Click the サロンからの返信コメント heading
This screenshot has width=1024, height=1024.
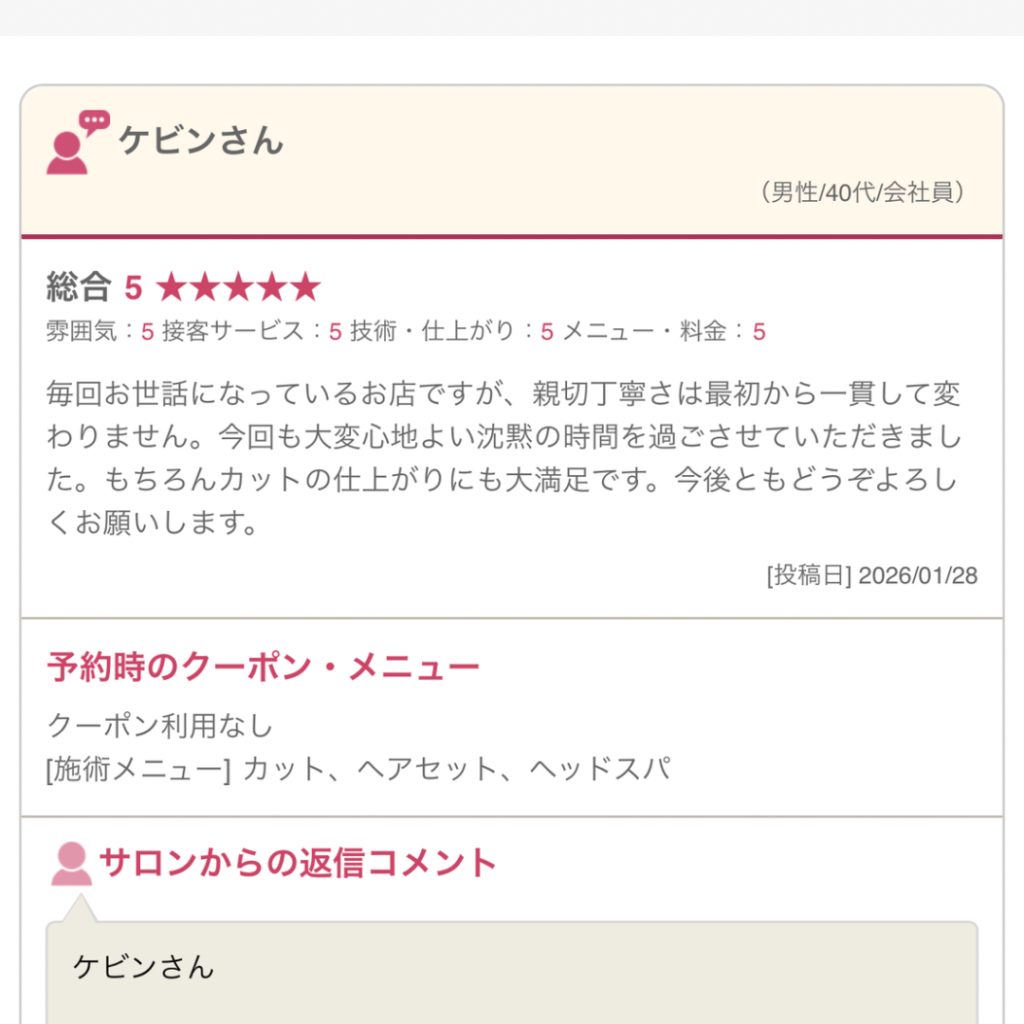(298, 862)
